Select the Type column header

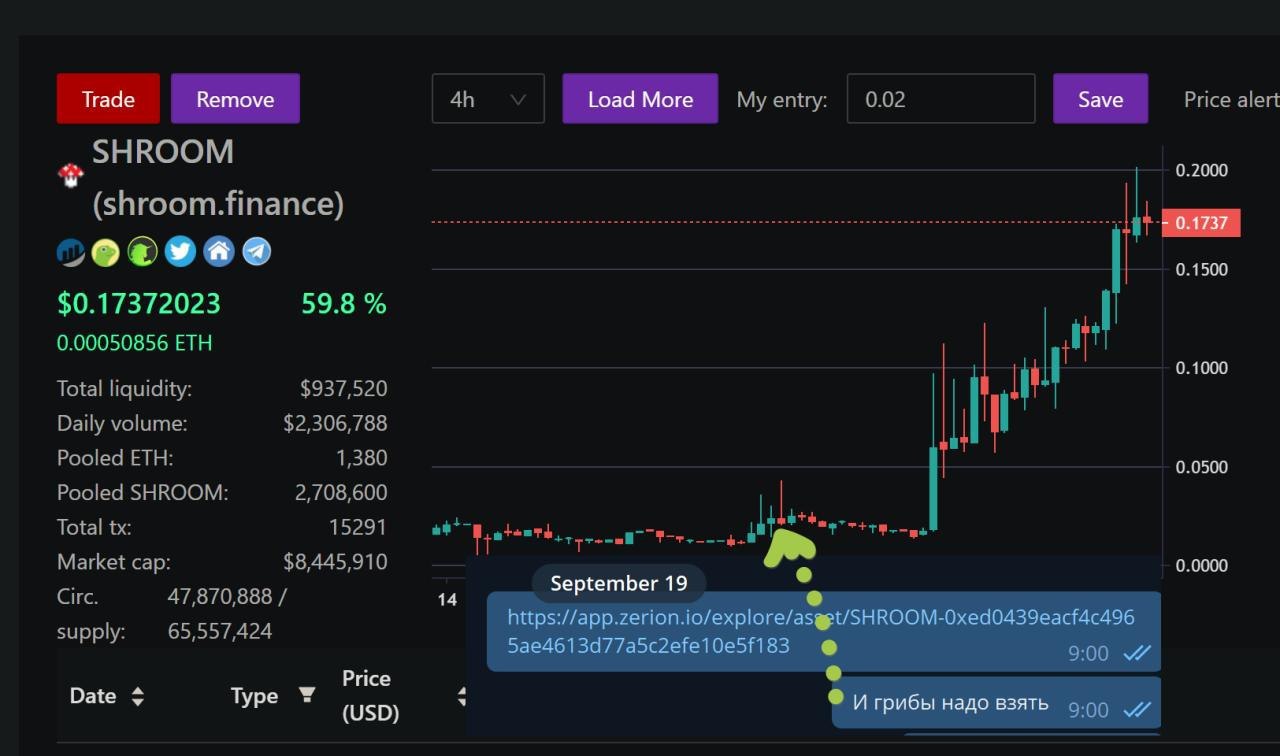coord(254,696)
